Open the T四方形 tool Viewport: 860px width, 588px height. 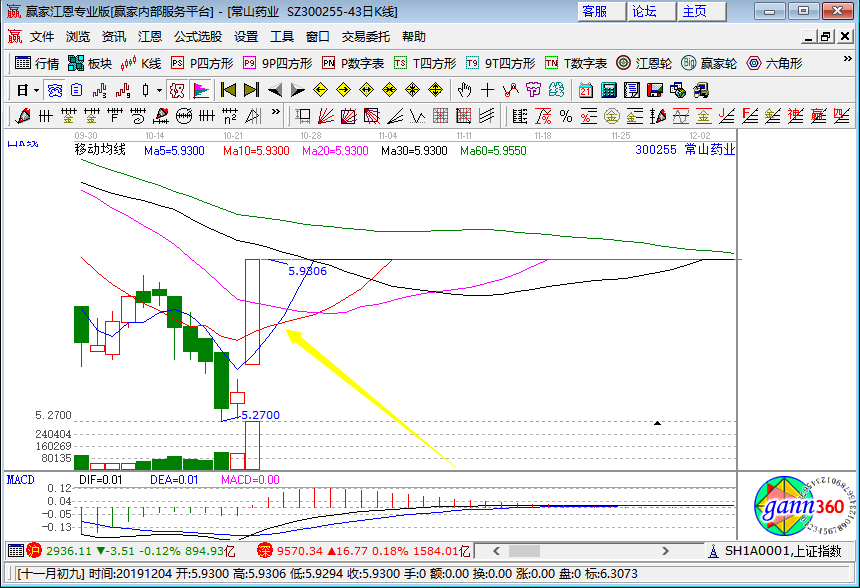click(x=425, y=64)
